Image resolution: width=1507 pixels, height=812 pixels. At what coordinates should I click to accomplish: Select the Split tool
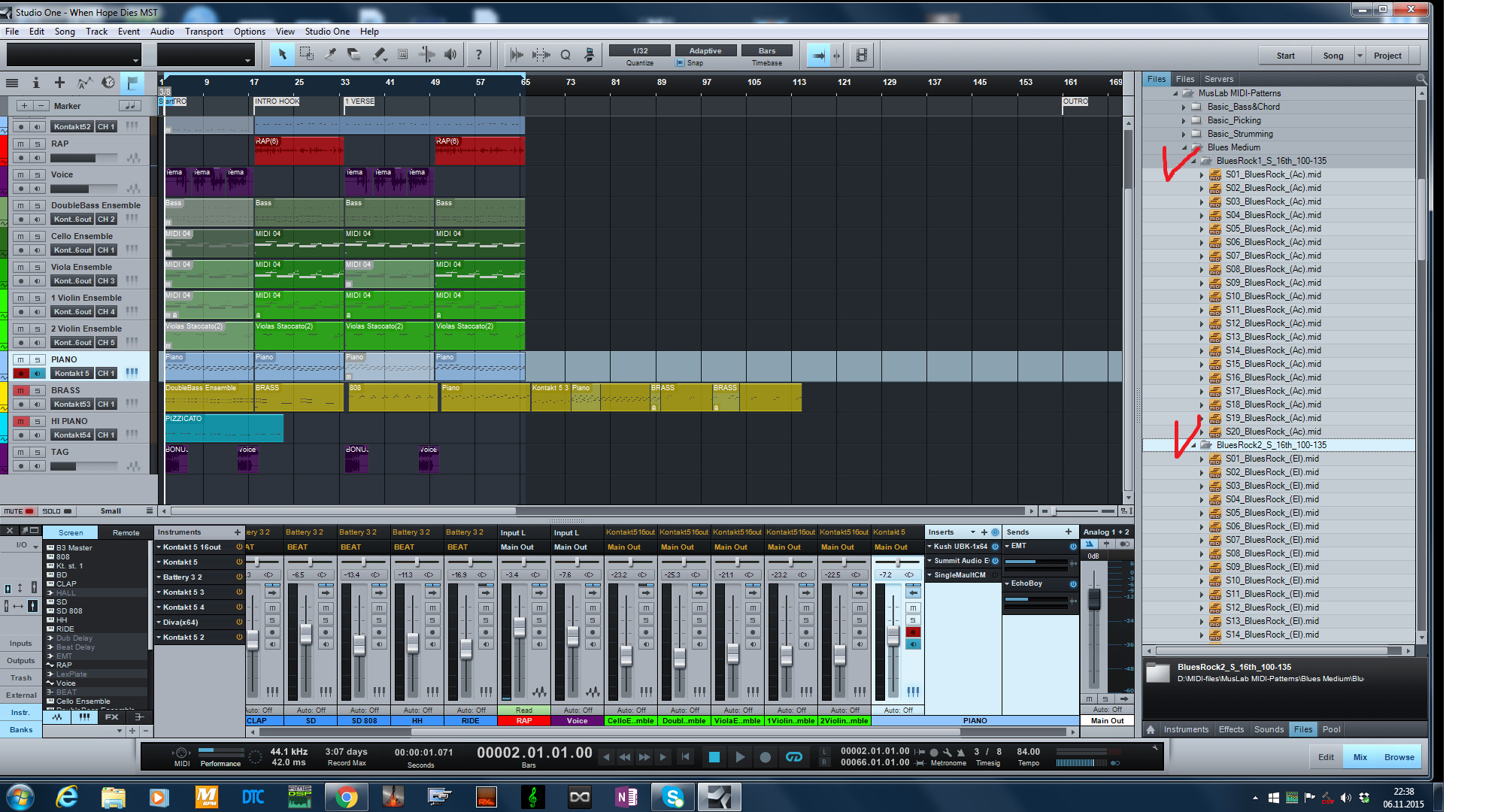(330, 54)
